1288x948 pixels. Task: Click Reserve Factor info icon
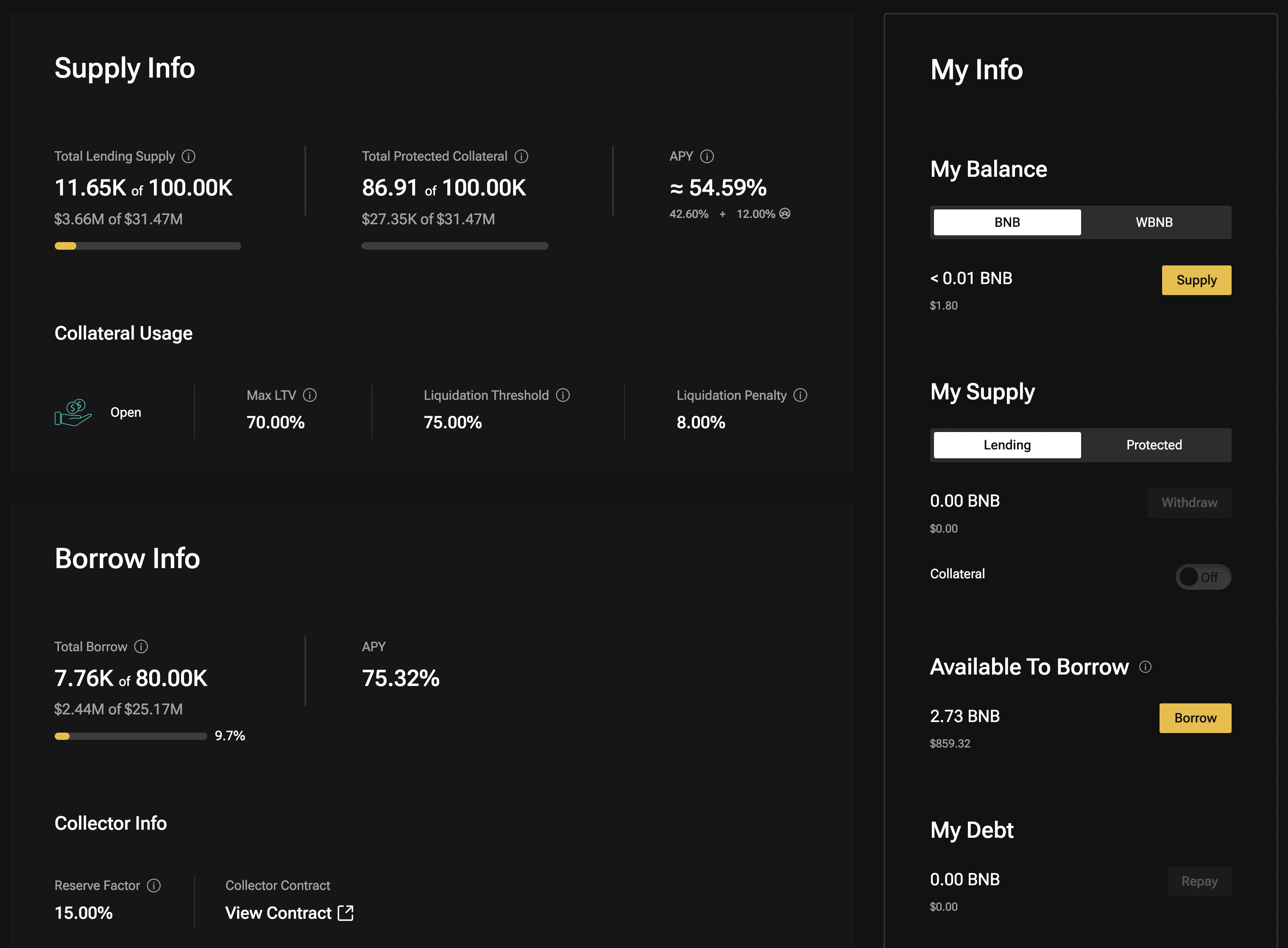click(154, 885)
